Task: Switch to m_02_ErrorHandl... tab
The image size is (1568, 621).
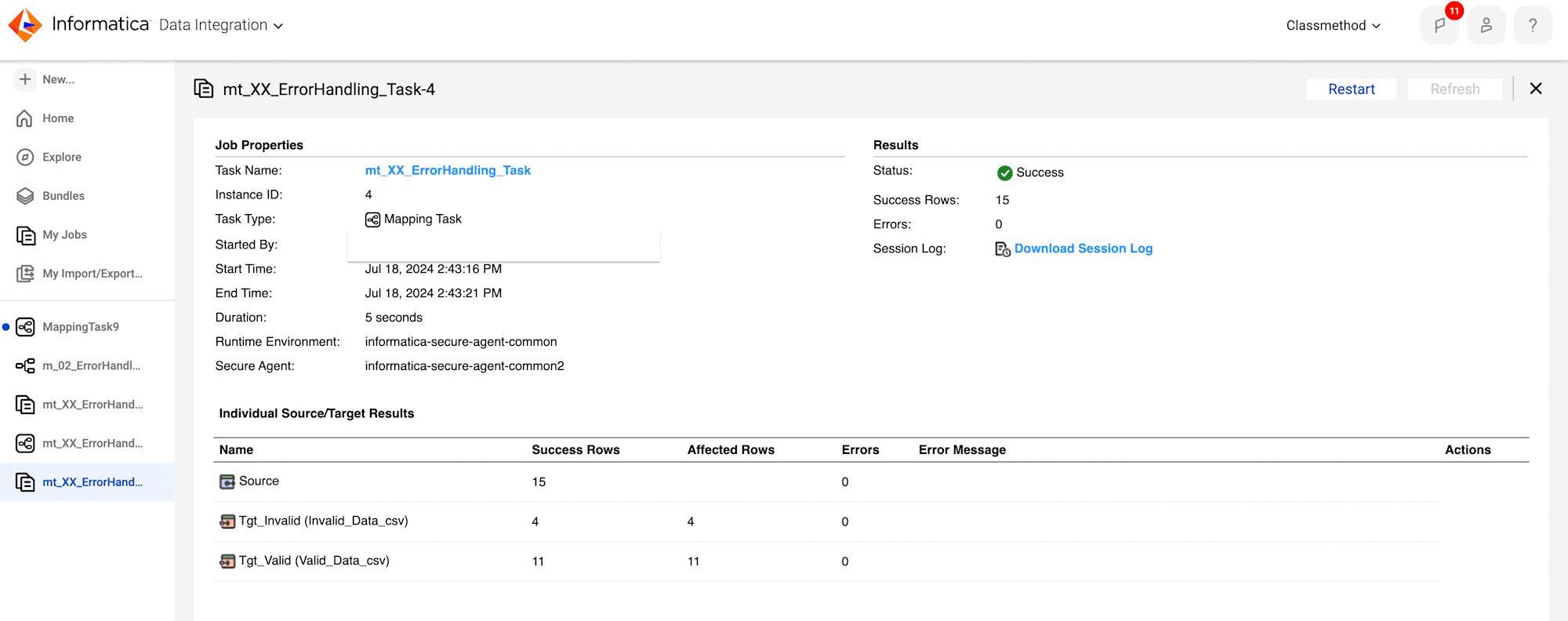Action: pyautogui.click(x=92, y=365)
